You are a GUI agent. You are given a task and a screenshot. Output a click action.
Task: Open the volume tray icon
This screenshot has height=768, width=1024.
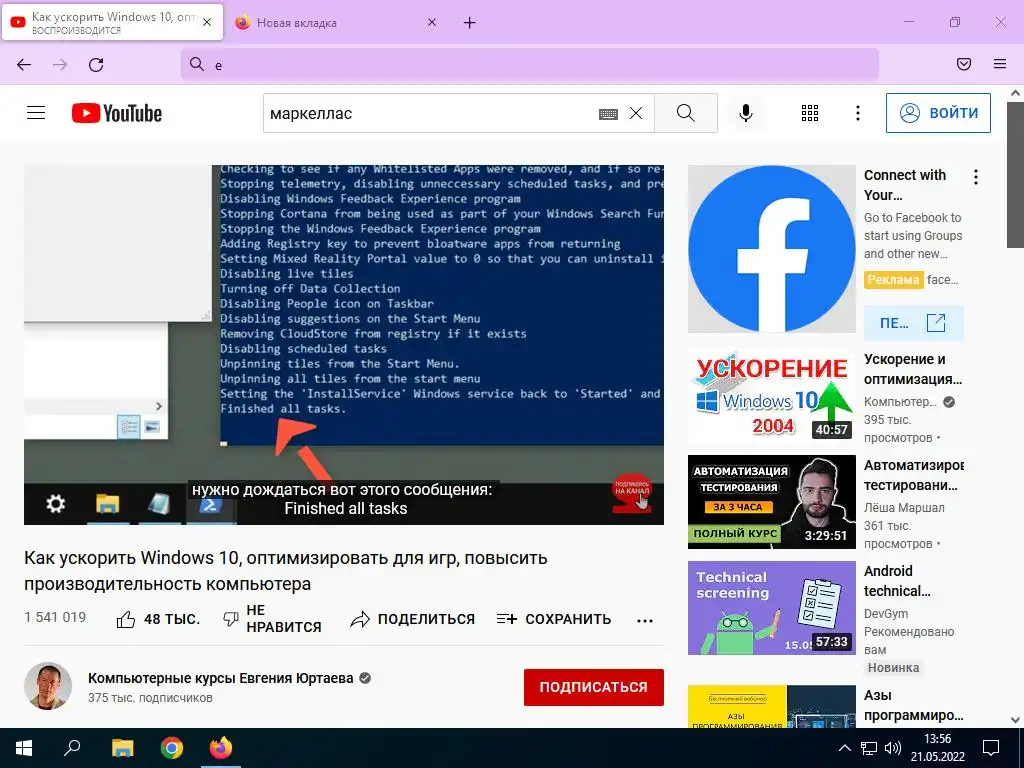click(892, 748)
